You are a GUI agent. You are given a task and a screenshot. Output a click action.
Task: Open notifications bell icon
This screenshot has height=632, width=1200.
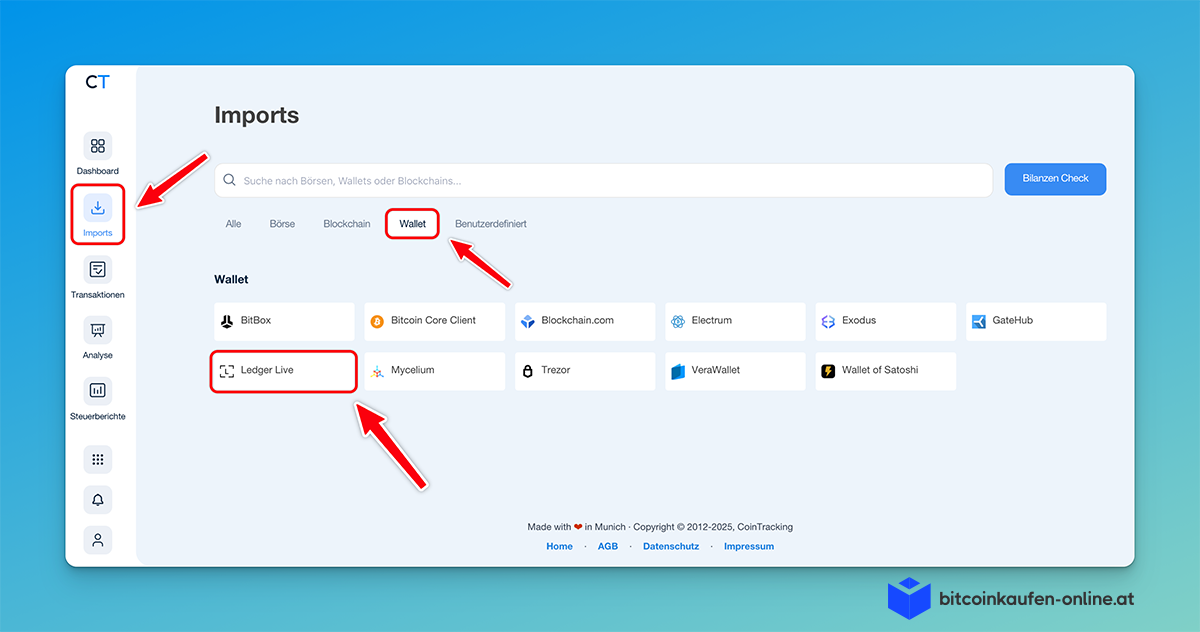[x=98, y=500]
